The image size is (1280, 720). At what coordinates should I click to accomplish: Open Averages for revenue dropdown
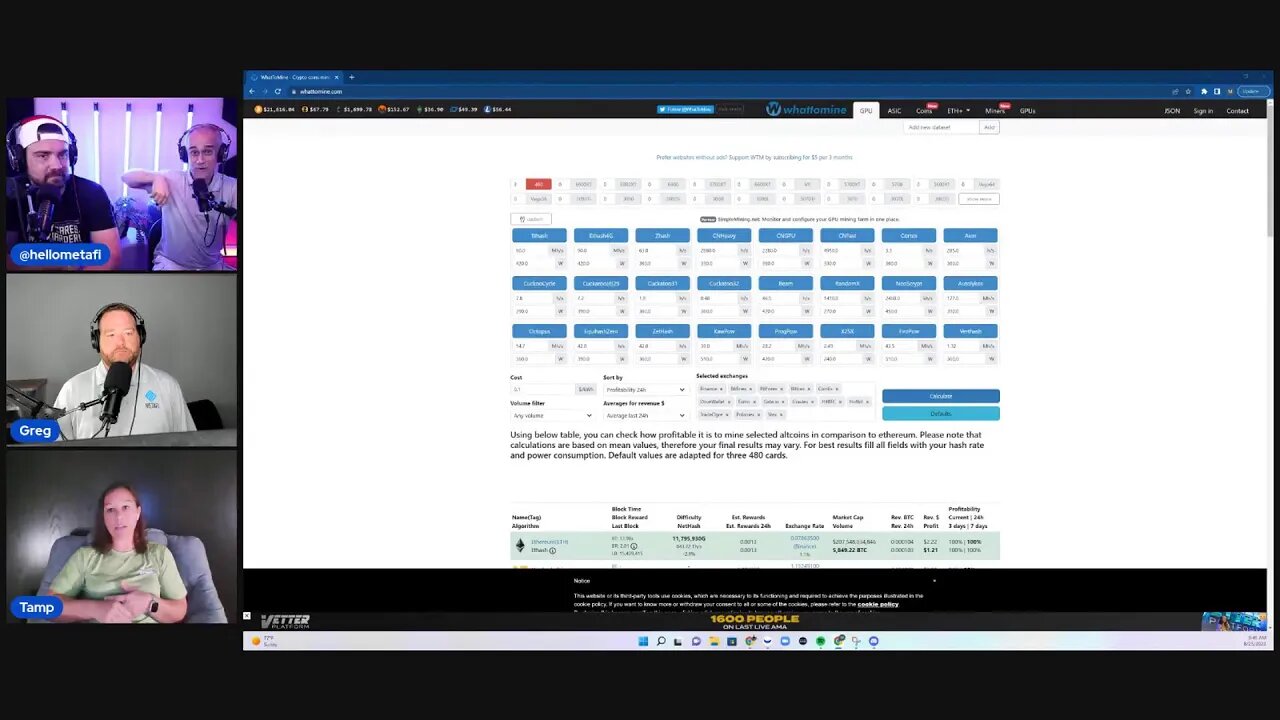[645, 415]
